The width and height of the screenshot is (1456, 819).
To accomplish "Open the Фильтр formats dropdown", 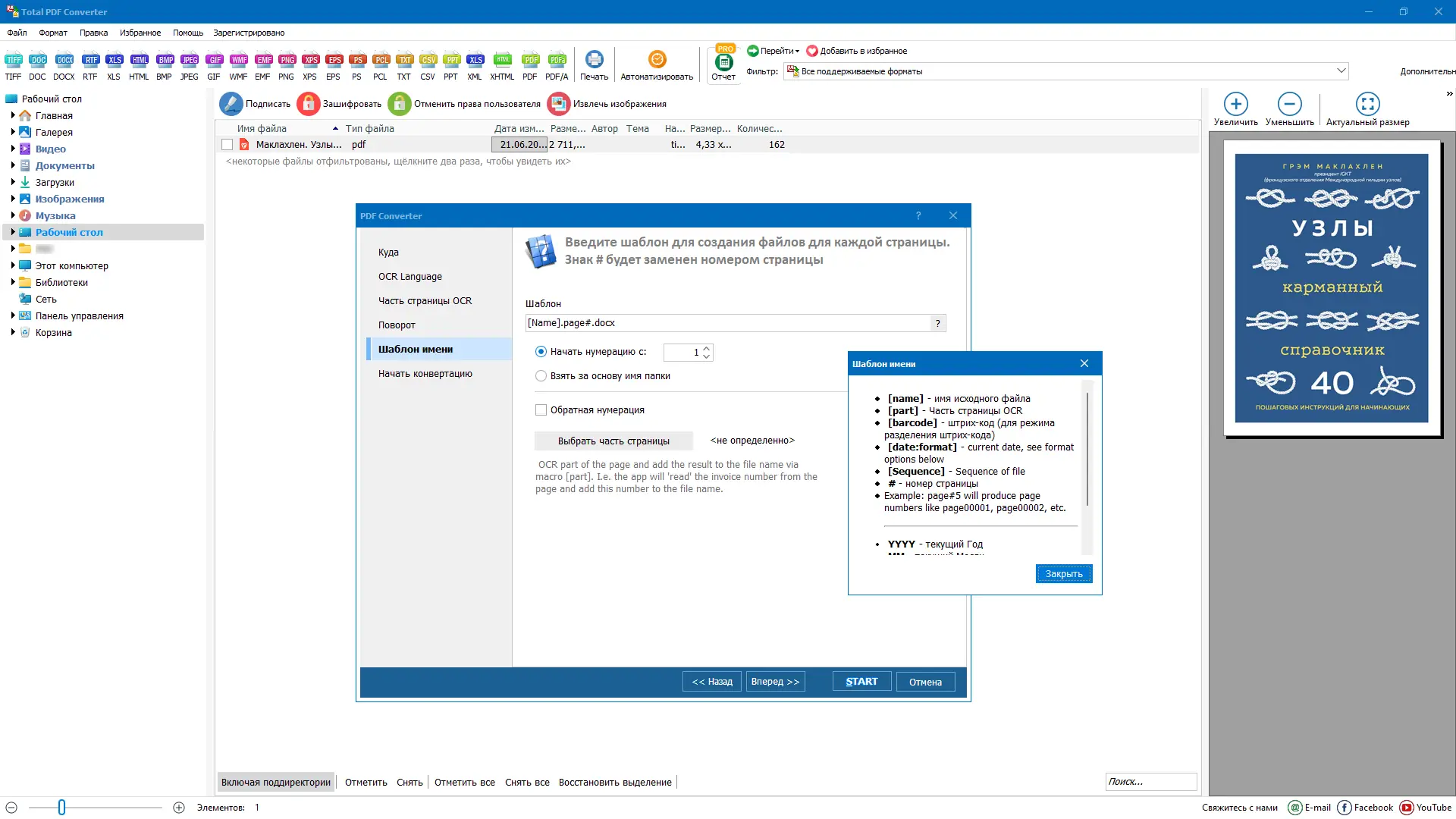I will pyautogui.click(x=1341, y=71).
